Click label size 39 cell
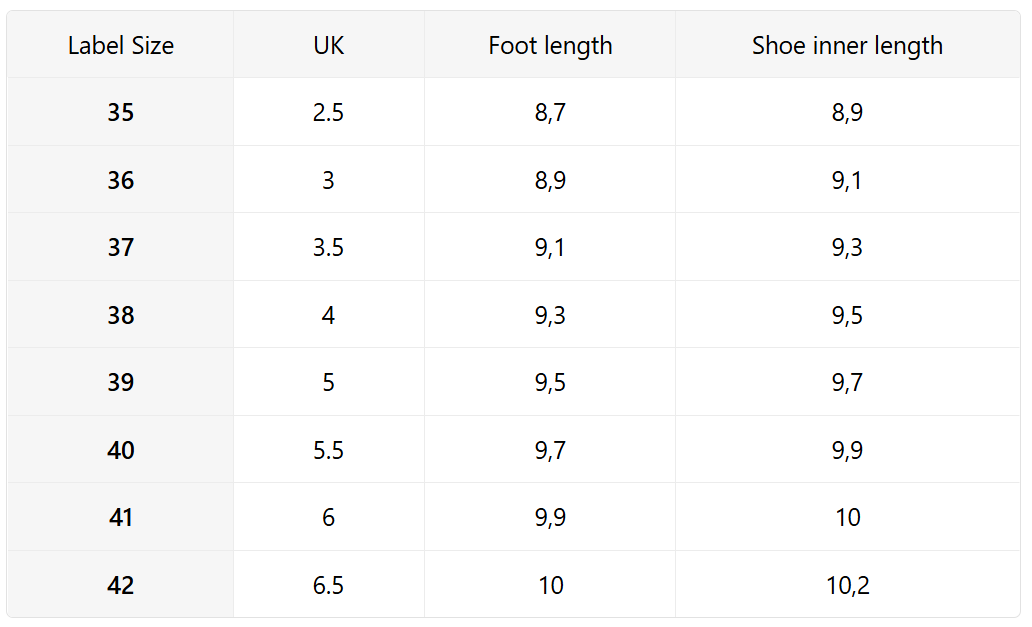Image resolution: width=1032 pixels, height=627 pixels. pos(121,383)
